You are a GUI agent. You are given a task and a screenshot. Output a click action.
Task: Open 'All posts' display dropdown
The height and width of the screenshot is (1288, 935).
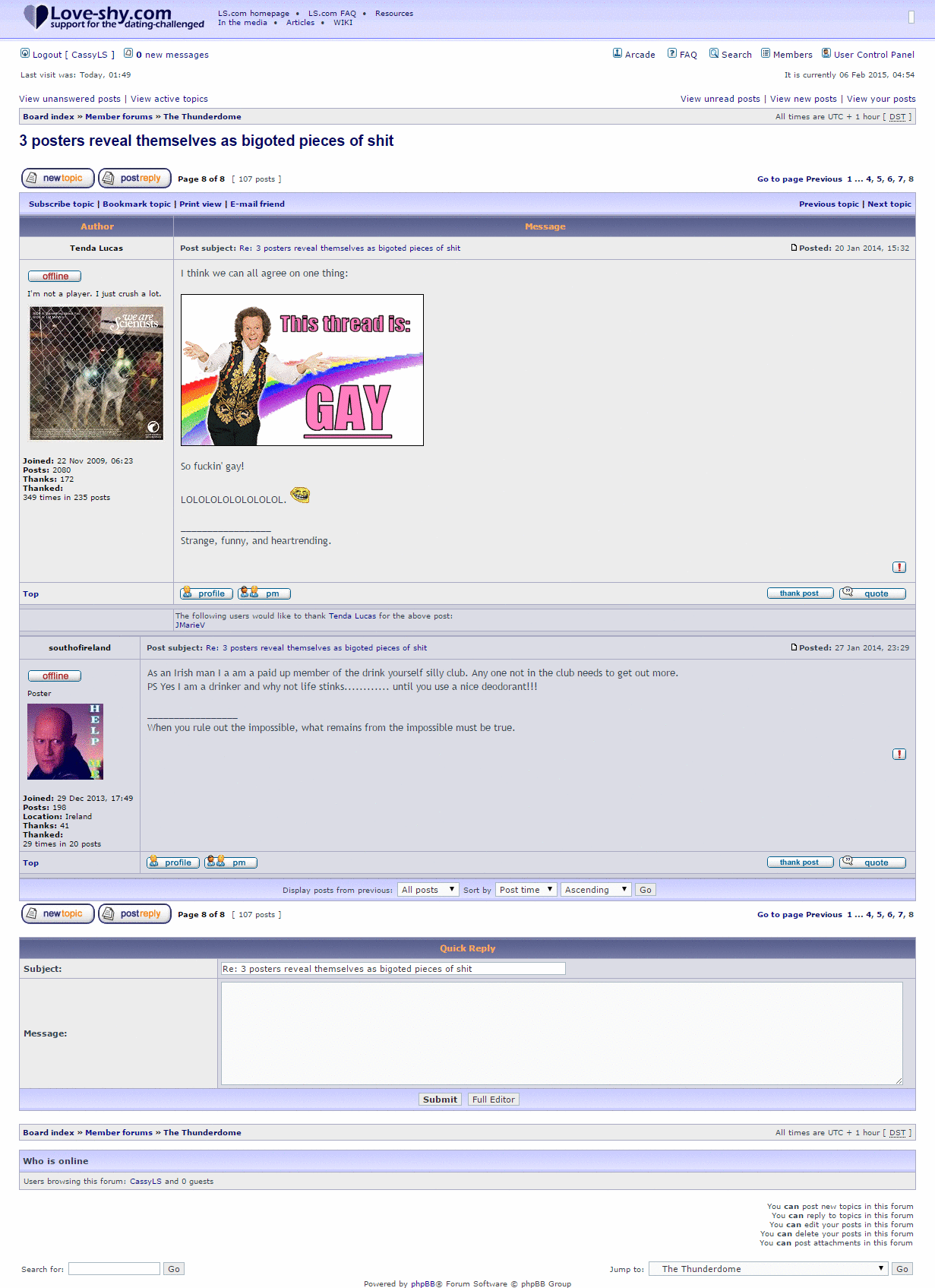[x=428, y=890]
